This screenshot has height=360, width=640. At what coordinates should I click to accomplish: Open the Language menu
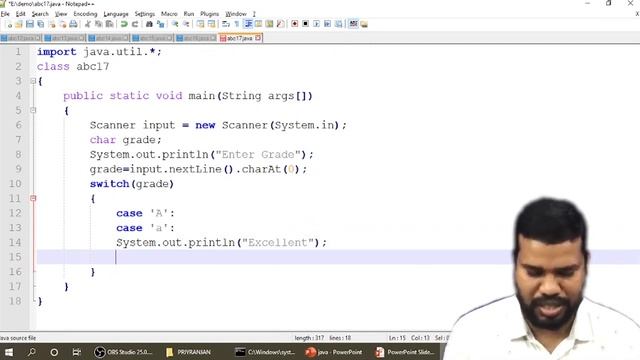[x=116, y=14]
